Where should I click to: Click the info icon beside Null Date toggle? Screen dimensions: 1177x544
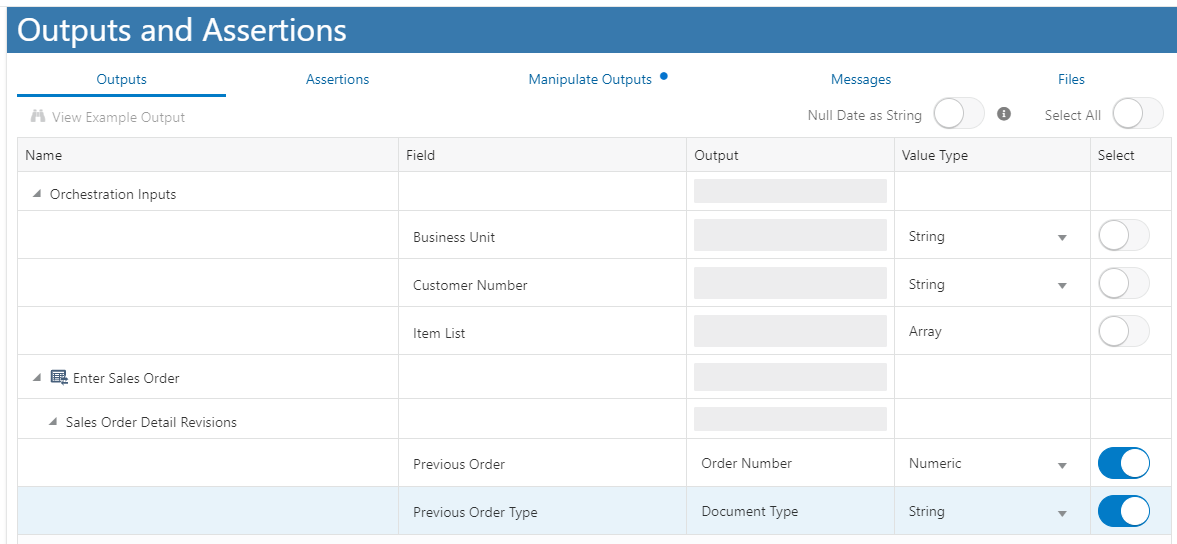[x=1004, y=114]
